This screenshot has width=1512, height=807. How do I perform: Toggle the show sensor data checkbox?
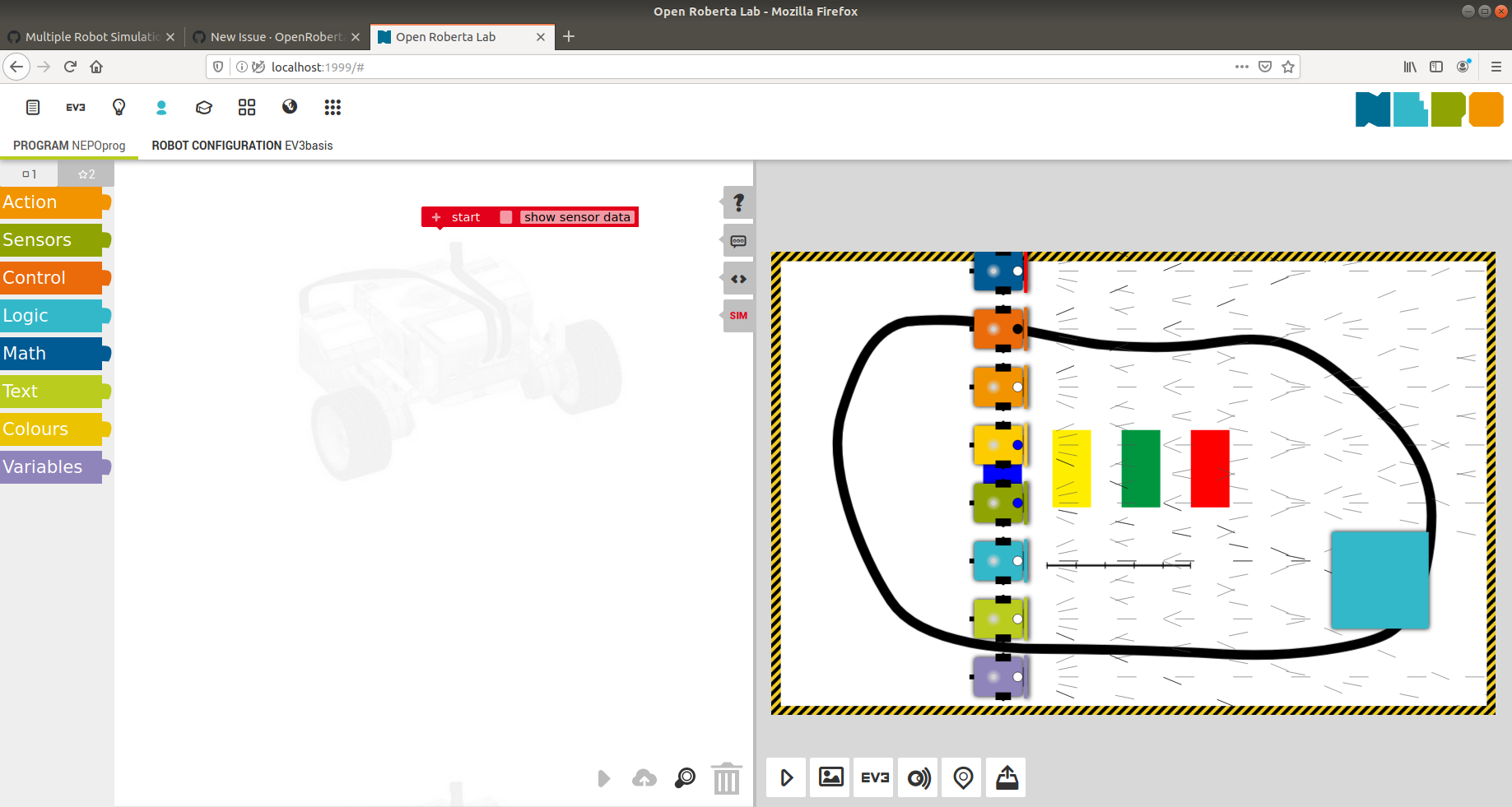pyautogui.click(x=505, y=216)
